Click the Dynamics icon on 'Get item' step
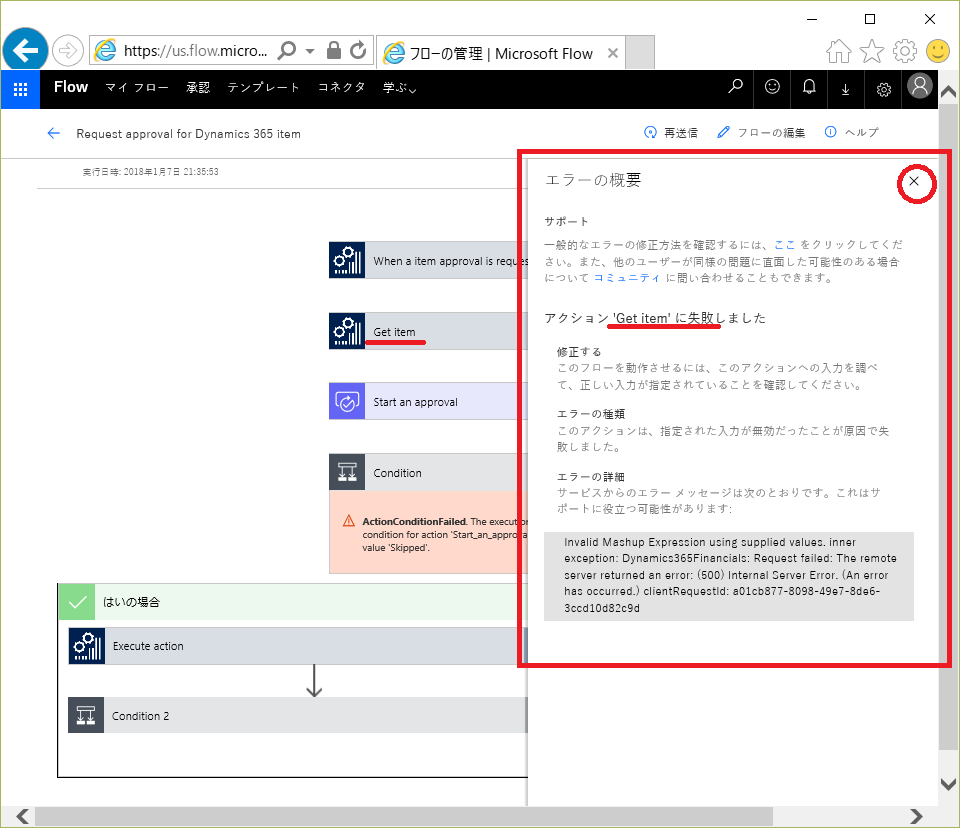Screen dimensions: 960x828 347,331
